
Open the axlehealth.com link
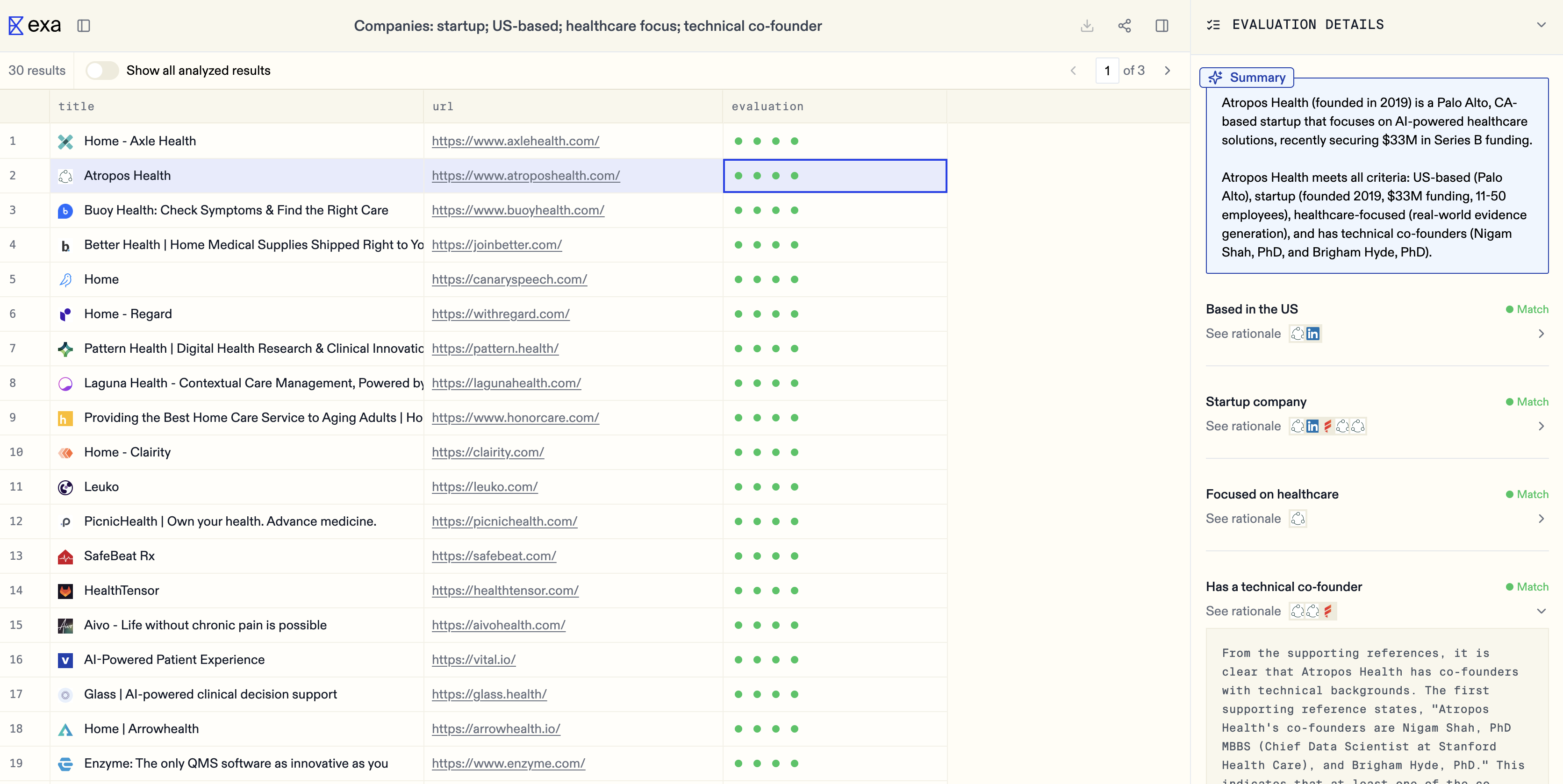[515, 141]
